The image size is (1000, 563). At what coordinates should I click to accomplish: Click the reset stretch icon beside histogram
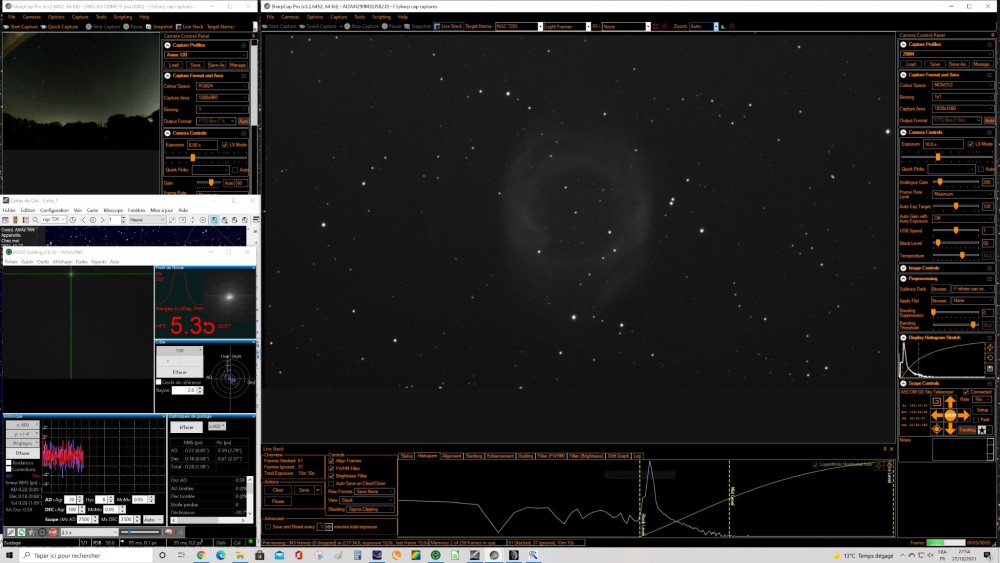pyautogui.click(x=990, y=358)
